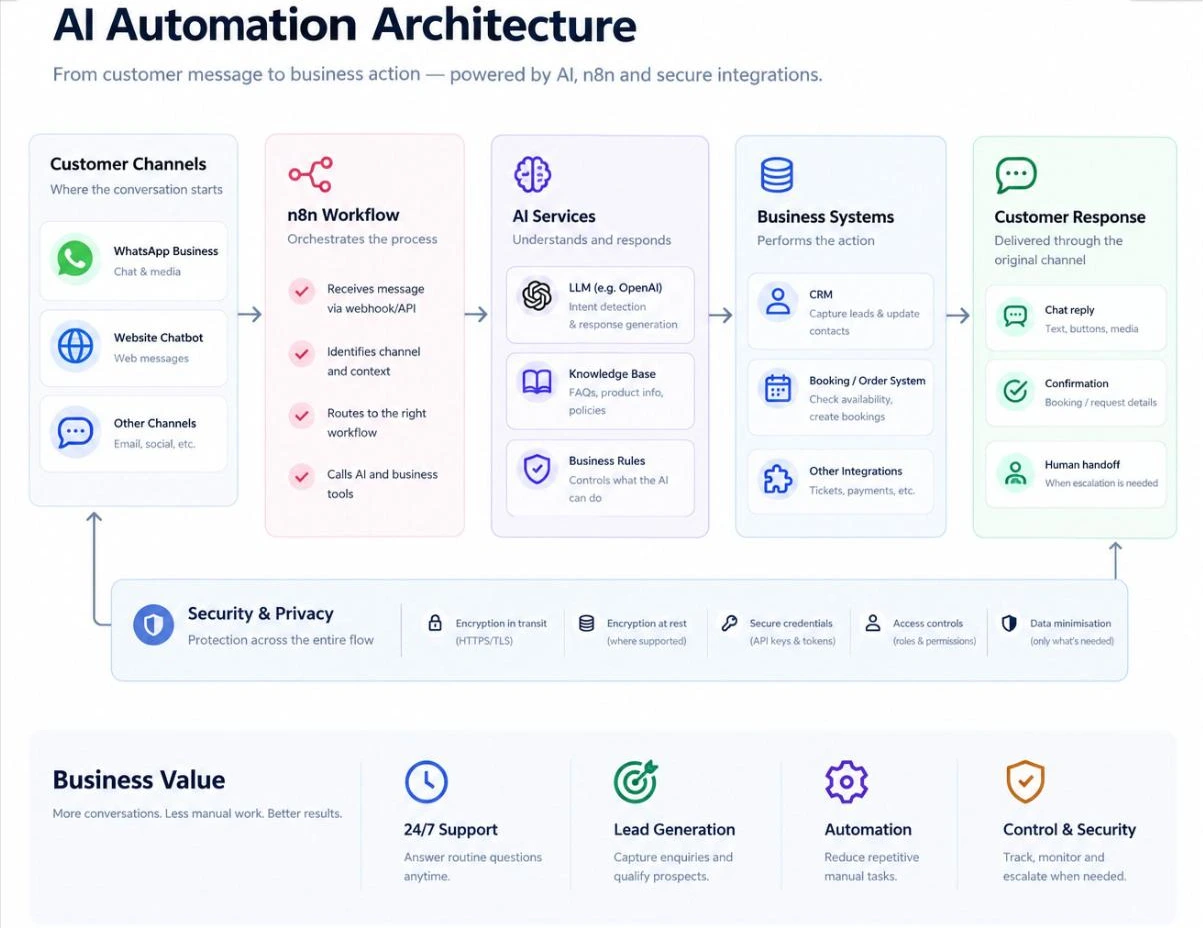Click the checkmark beside Calls AI and business tools
This screenshot has height=928, width=1203.
click(x=301, y=477)
